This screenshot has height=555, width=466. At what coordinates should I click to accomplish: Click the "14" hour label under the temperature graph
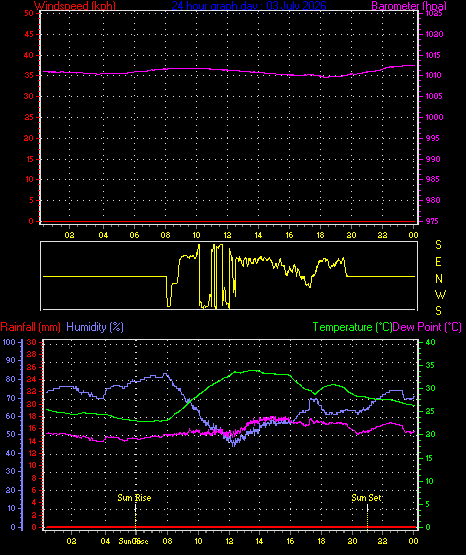(259, 541)
